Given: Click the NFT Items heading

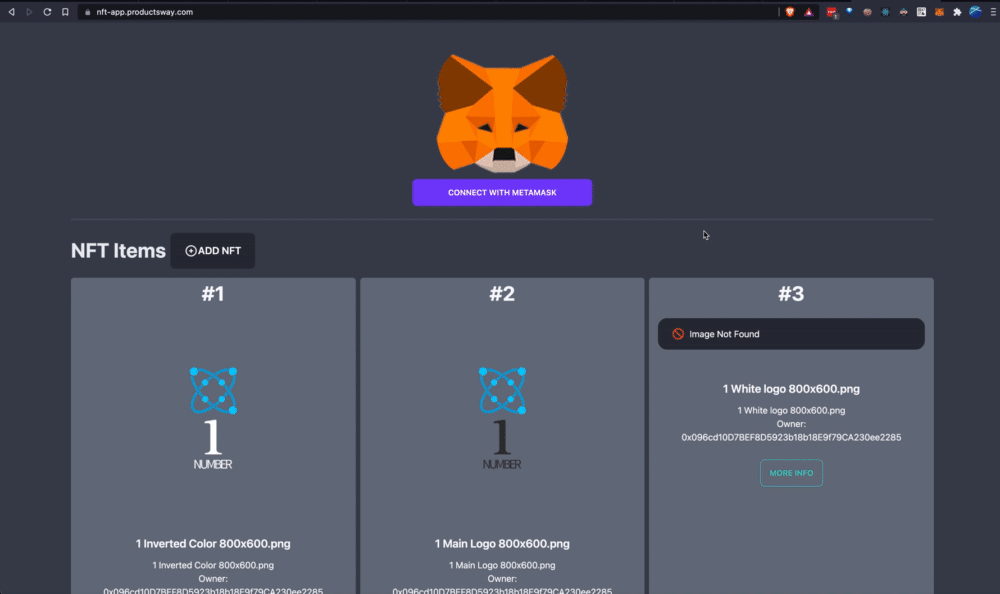Looking at the screenshot, I should coord(118,251).
